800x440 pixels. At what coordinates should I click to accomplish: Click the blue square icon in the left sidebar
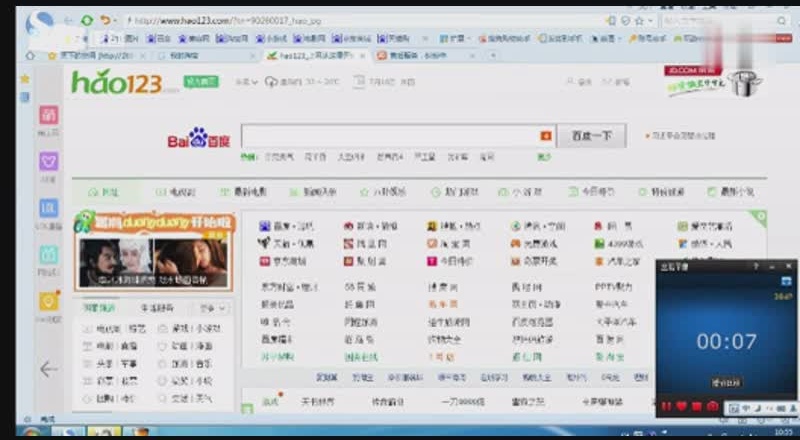pyautogui.click(x=49, y=208)
